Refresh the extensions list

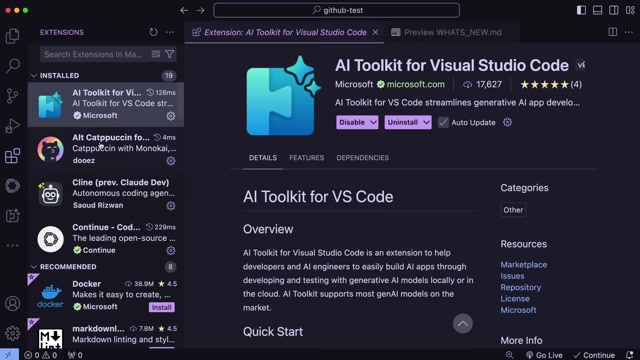[x=153, y=32]
